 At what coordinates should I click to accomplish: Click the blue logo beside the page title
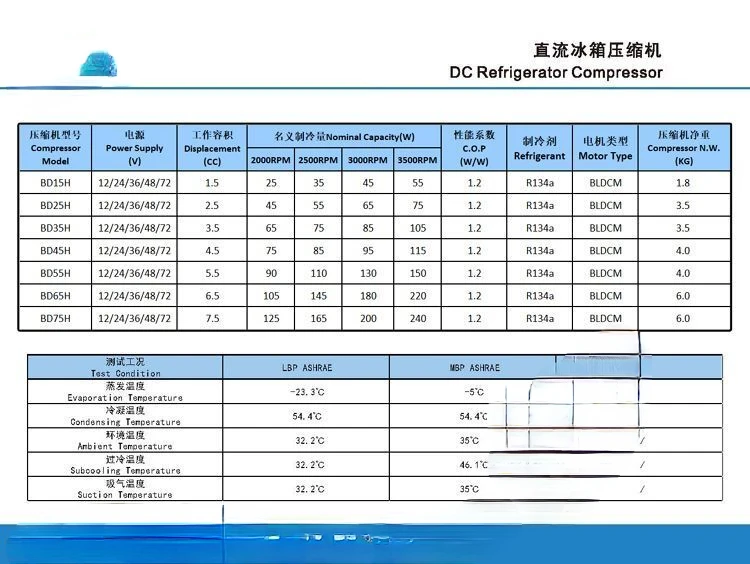pos(99,64)
